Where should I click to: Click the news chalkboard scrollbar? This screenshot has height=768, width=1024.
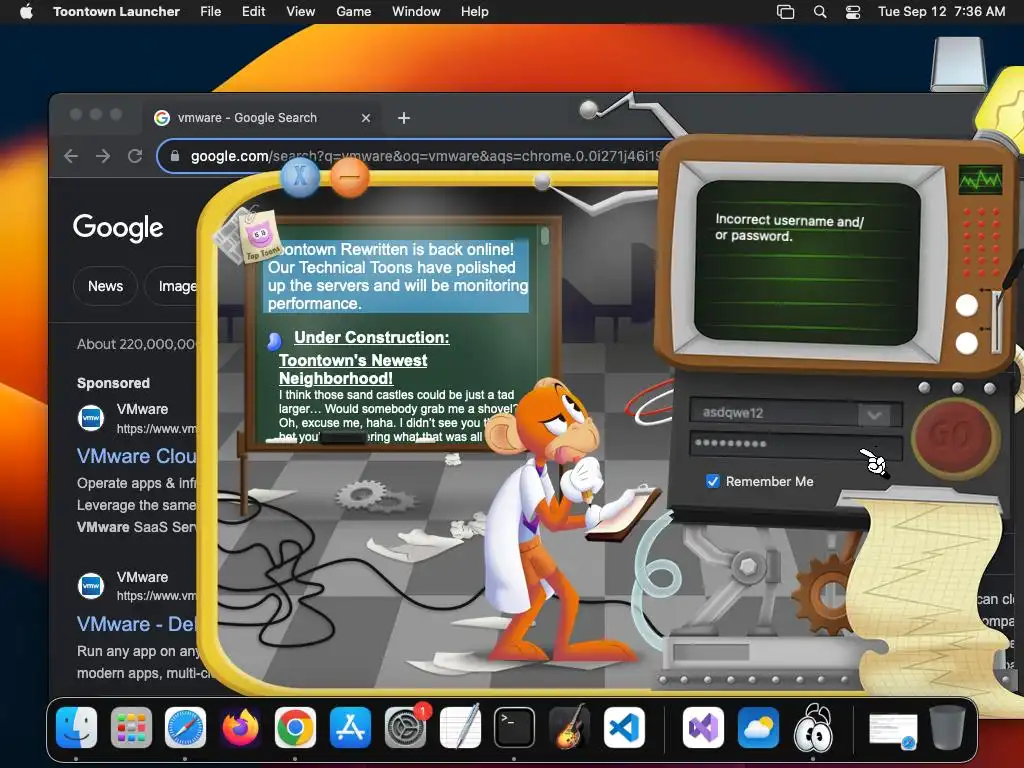[545, 235]
